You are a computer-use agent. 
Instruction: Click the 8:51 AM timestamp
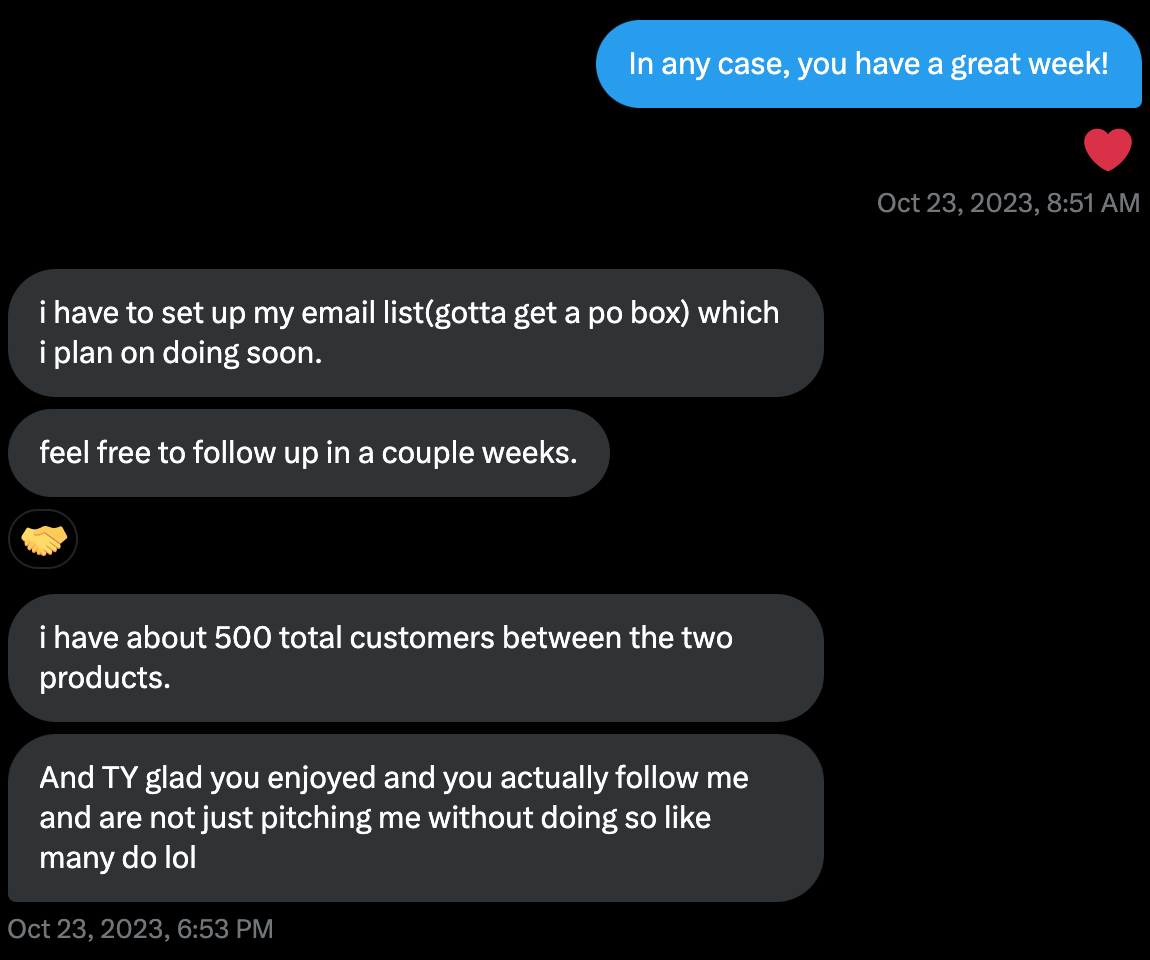1008,203
